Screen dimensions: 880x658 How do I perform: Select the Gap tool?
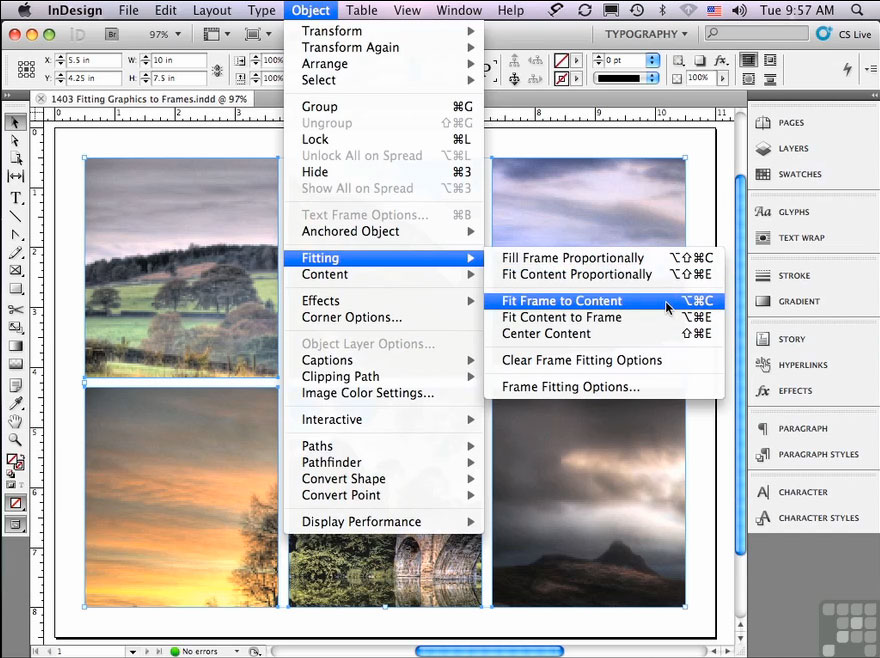point(15,176)
